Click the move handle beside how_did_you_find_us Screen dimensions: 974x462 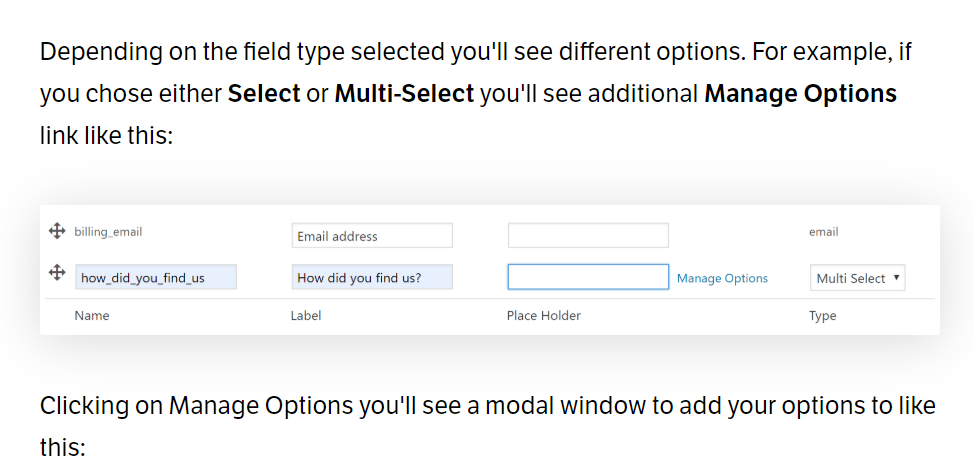[x=57, y=273]
